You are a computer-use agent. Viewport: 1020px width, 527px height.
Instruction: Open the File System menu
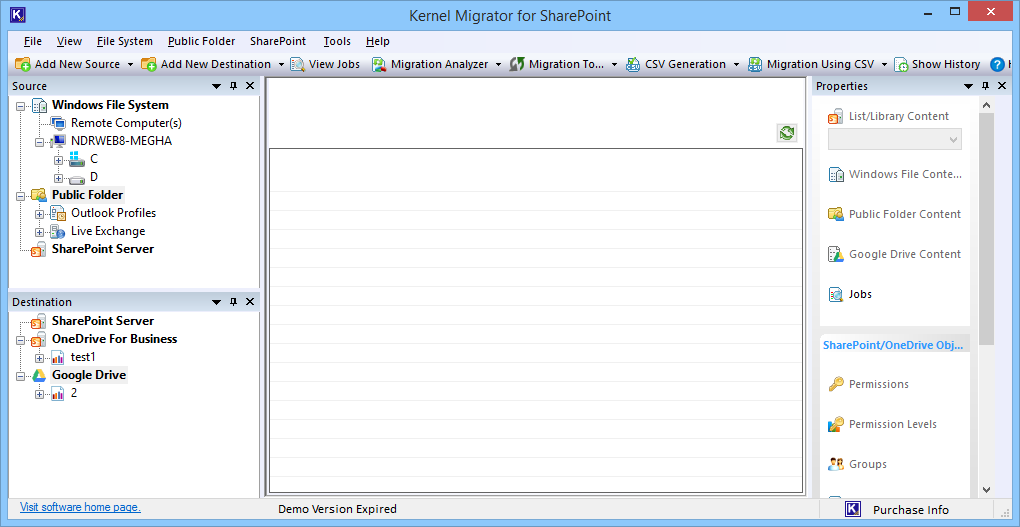[x=125, y=41]
